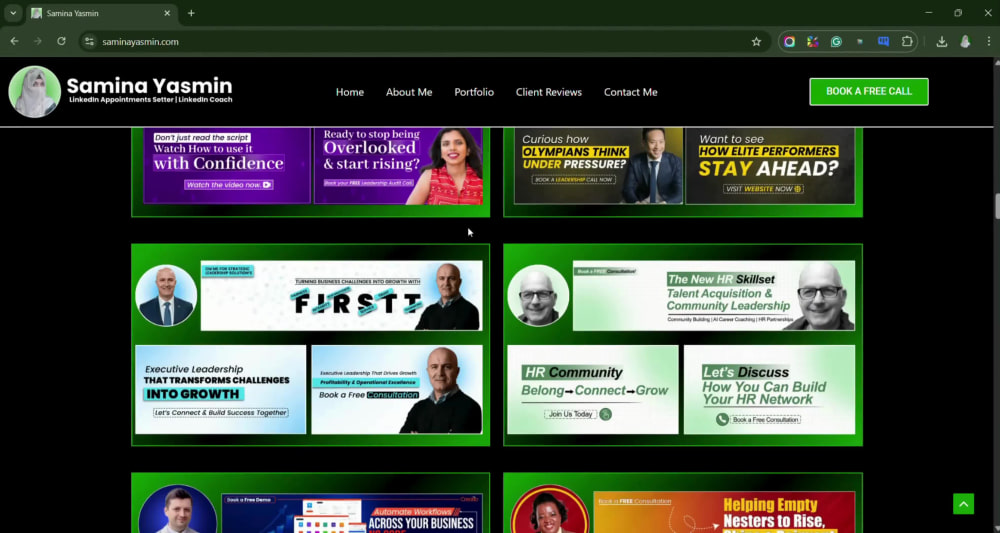Image resolution: width=1000 pixels, height=533 pixels.
Task: Open browser downloads
Action: click(941, 41)
